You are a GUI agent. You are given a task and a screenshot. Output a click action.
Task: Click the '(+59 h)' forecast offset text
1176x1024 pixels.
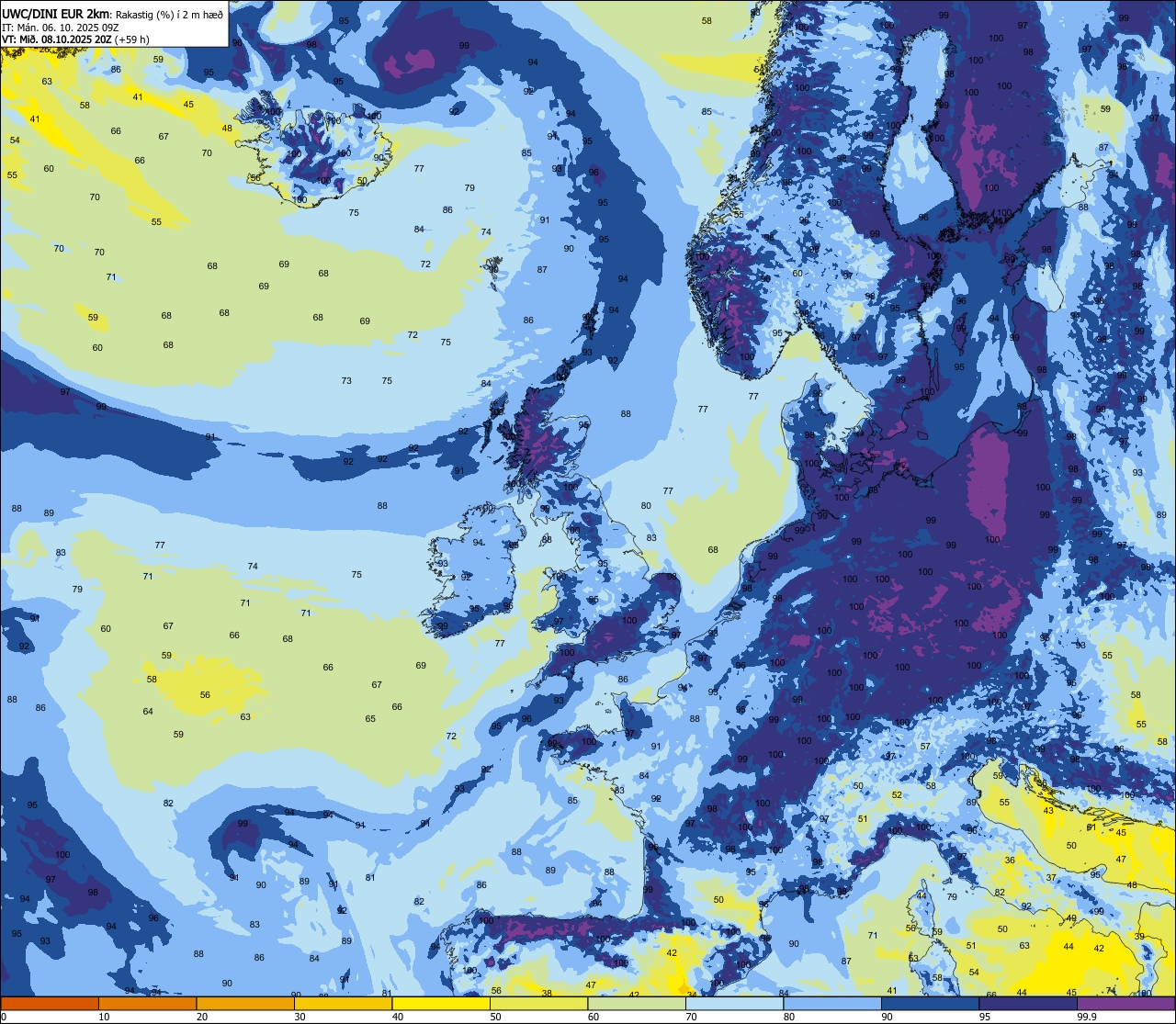point(132,39)
